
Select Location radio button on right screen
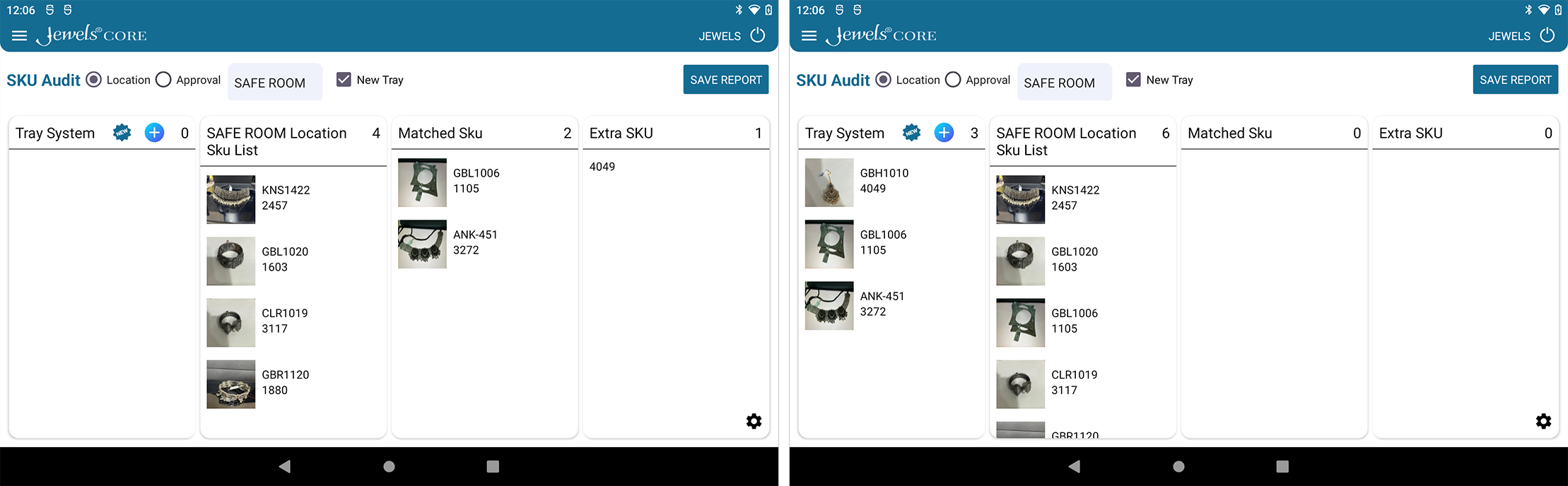(883, 80)
